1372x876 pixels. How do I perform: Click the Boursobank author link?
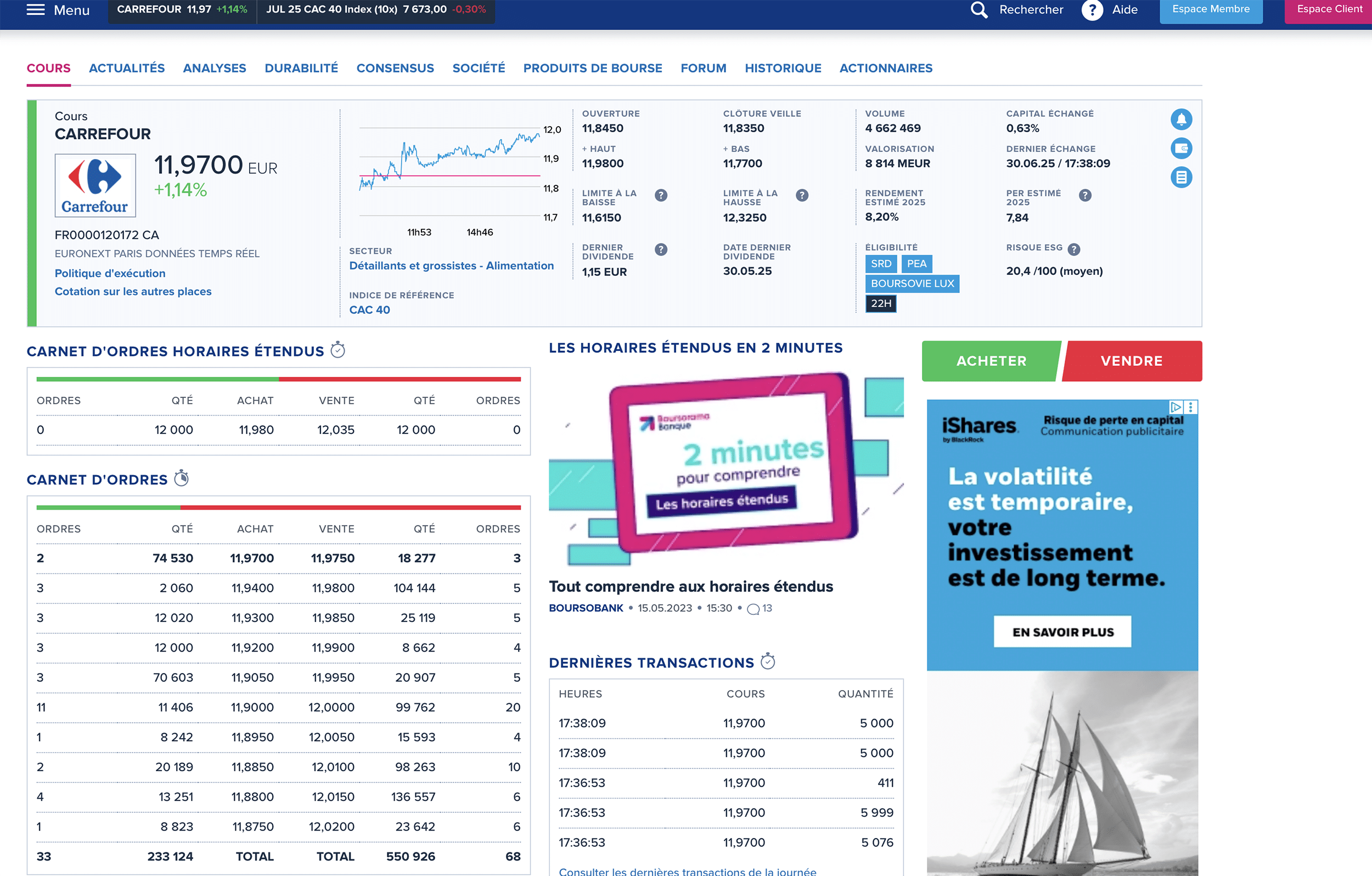tap(586, 608)
